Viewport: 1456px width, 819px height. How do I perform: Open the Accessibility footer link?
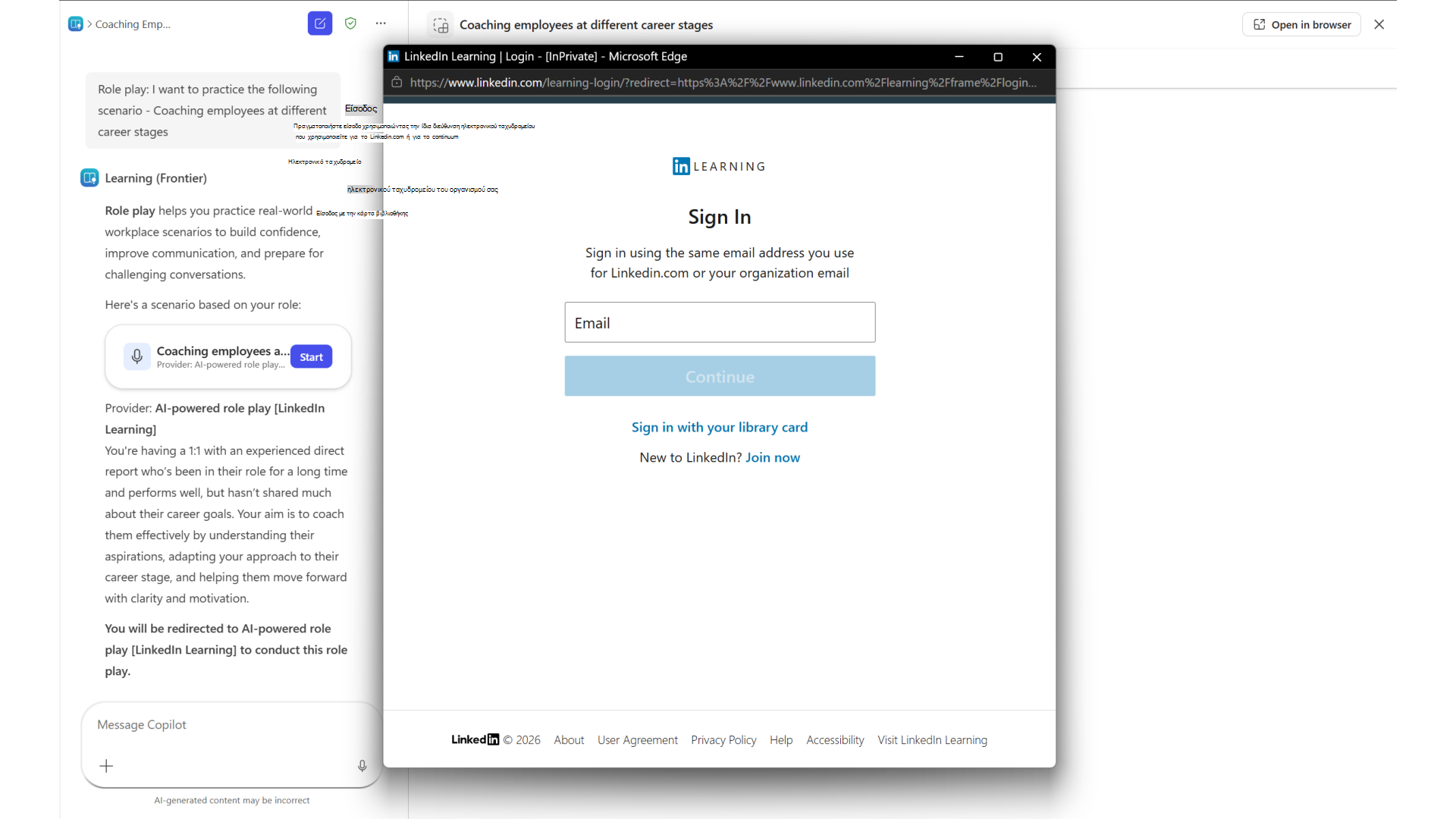[835, 740]
